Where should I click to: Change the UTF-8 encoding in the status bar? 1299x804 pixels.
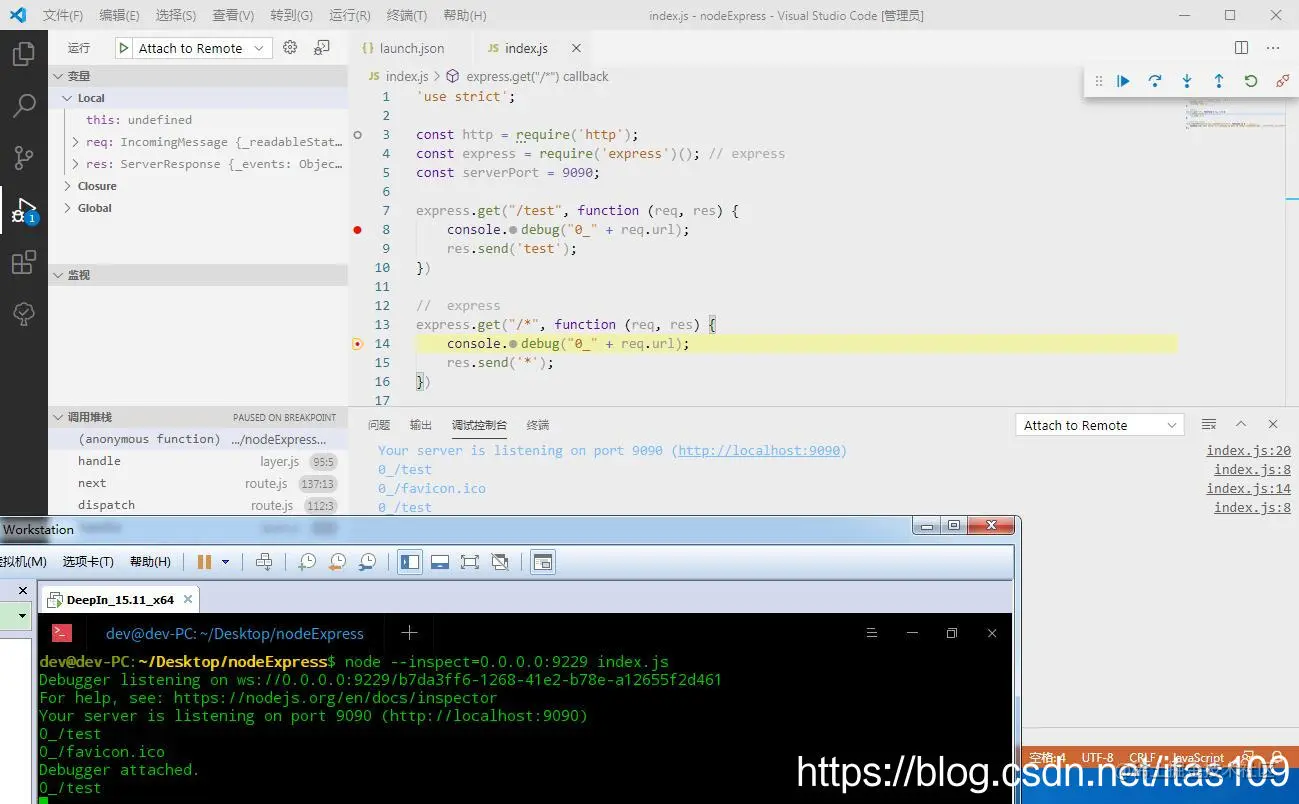1097,758
